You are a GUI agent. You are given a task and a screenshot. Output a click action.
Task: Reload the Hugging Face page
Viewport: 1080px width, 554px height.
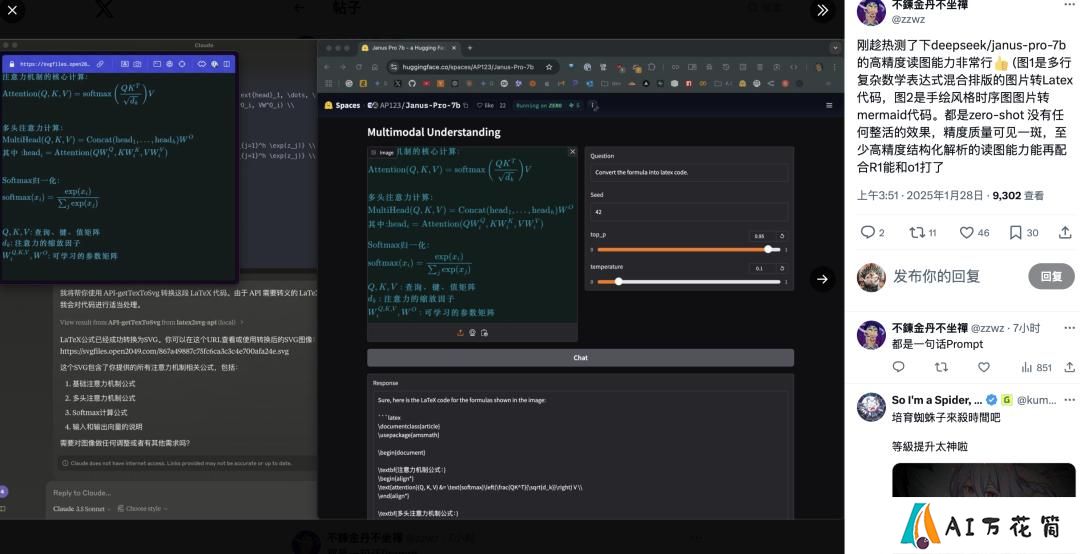(x=358, y=67)
